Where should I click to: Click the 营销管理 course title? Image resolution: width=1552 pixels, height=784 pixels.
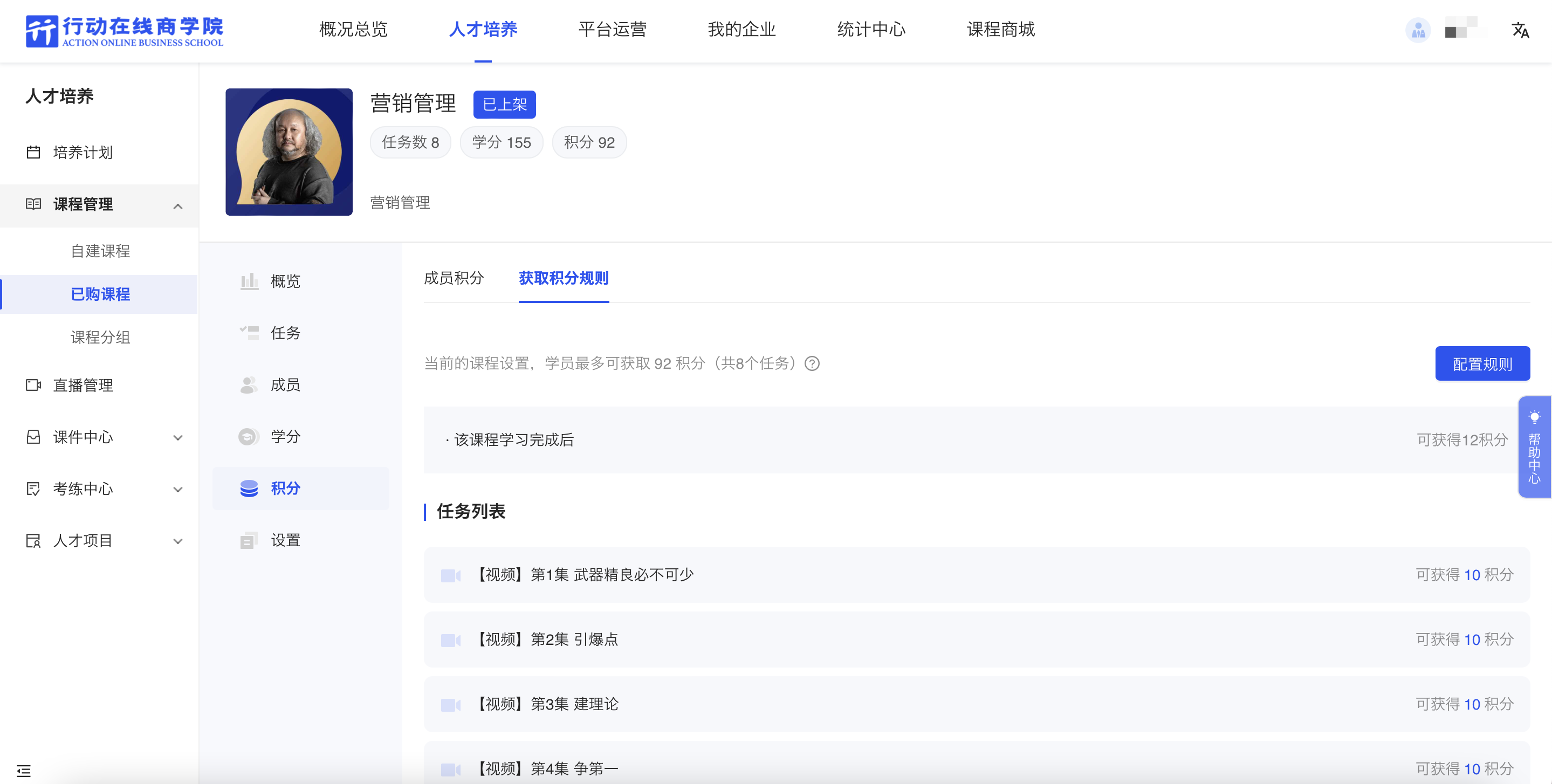[x=413, y=103]
